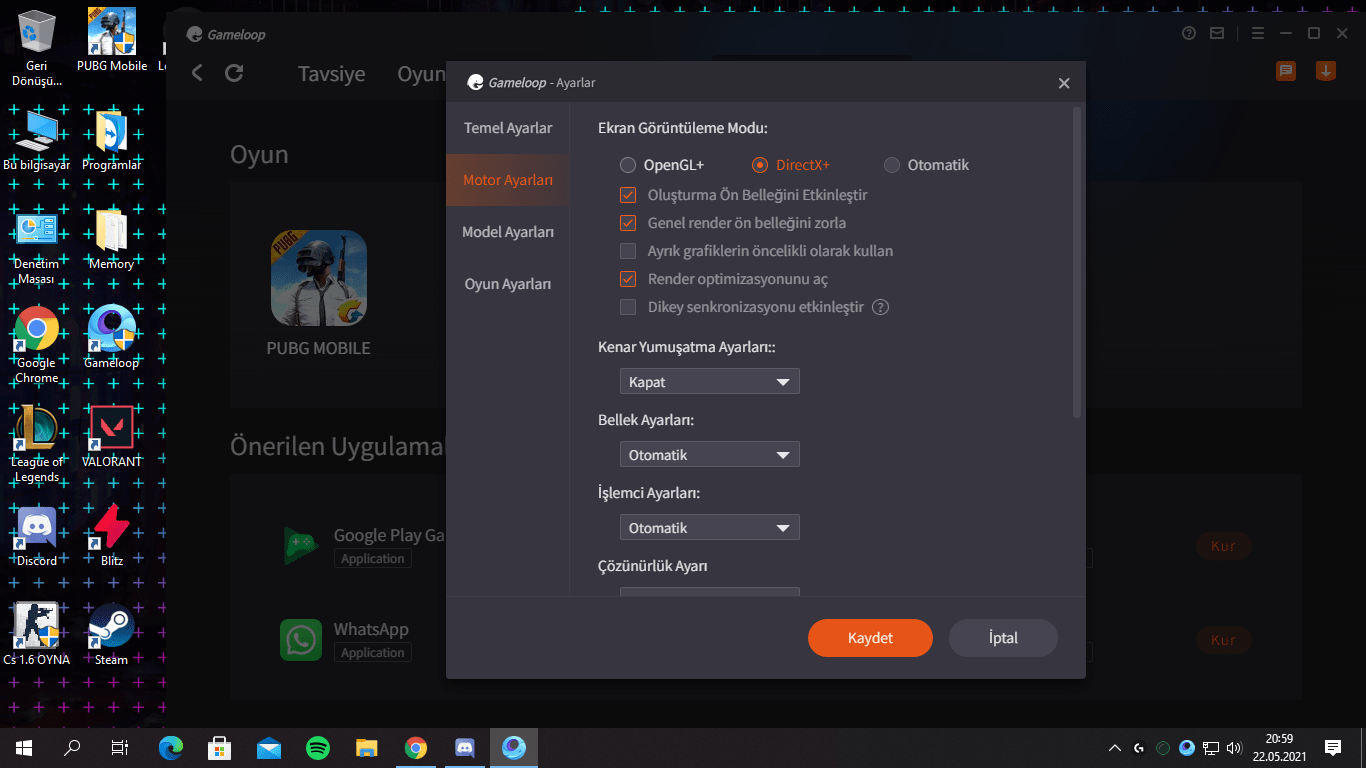Open the Discord desktop shortcut

38,535
